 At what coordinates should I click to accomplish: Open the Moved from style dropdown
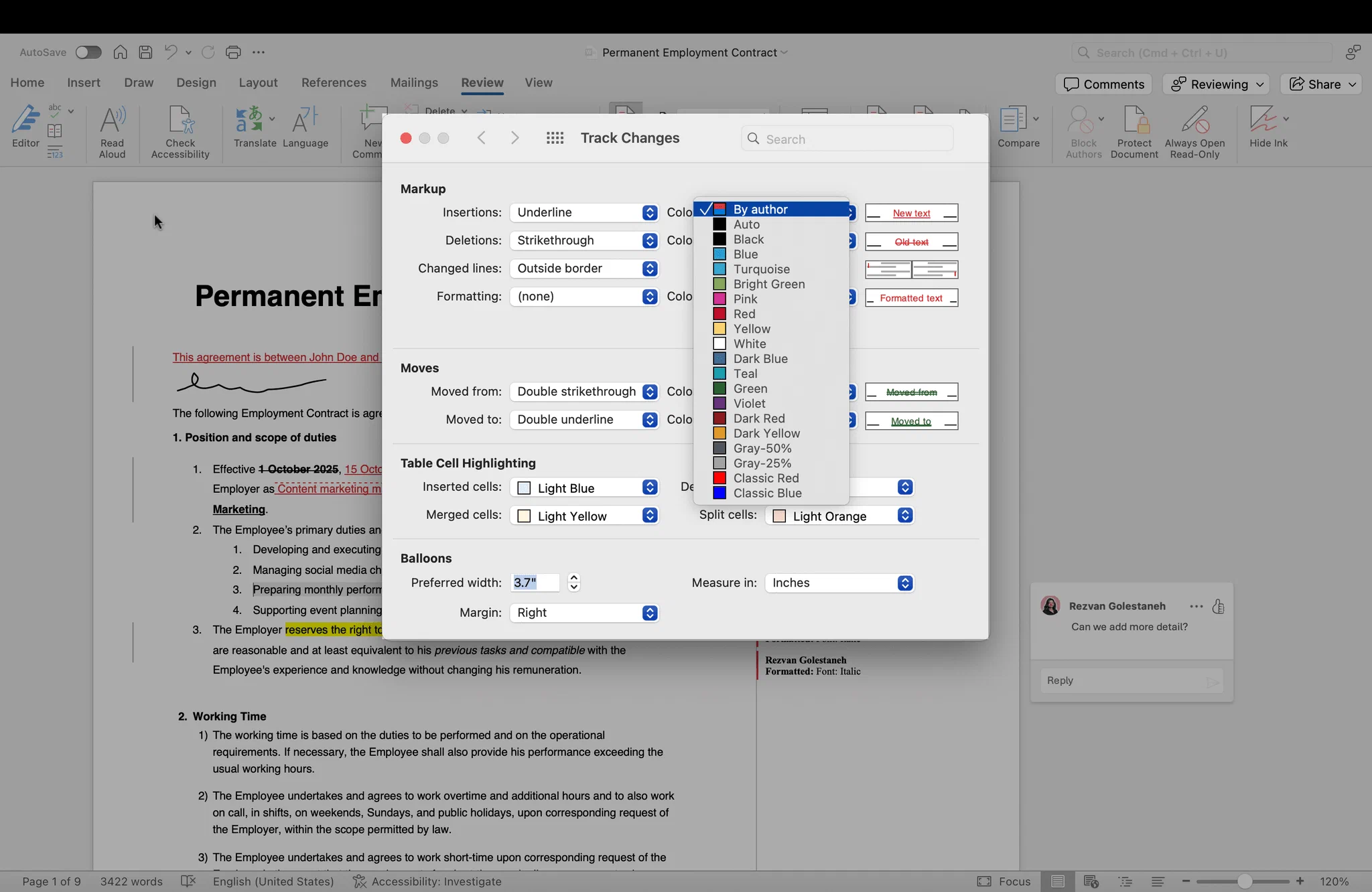tap(584, 392)
